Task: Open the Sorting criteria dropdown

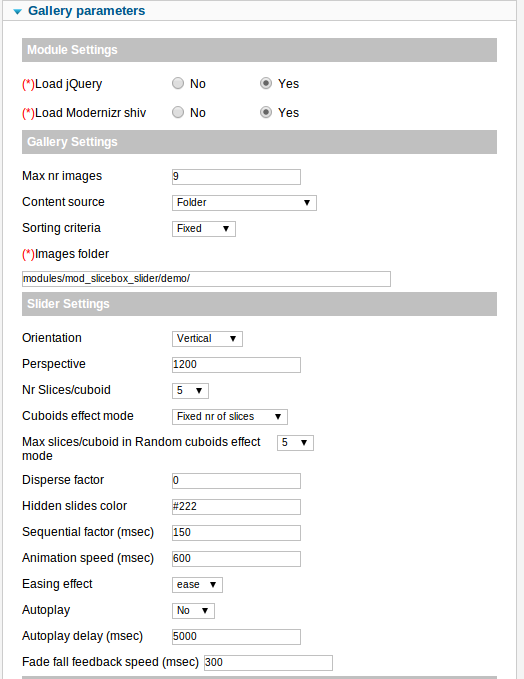Action: [204, 229]
